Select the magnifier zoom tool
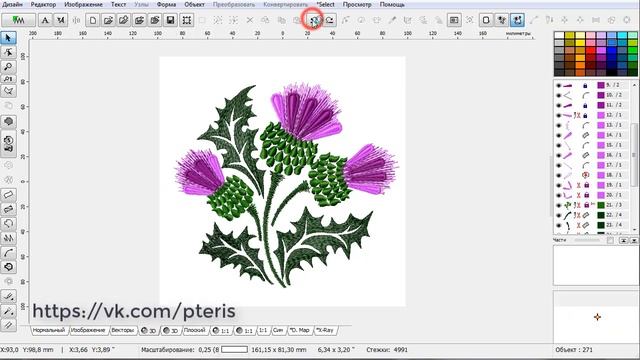Viewport: 640px width, 360px height. point(9,67)
